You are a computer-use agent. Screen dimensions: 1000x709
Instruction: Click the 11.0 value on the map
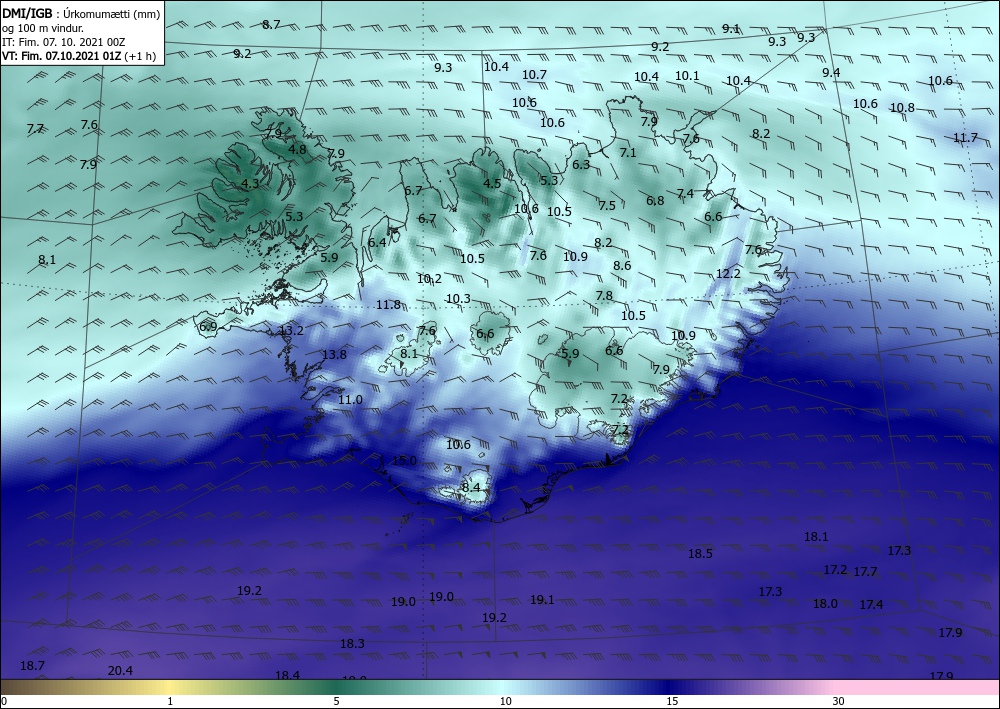pyautogui.click(x=350, y=400)
